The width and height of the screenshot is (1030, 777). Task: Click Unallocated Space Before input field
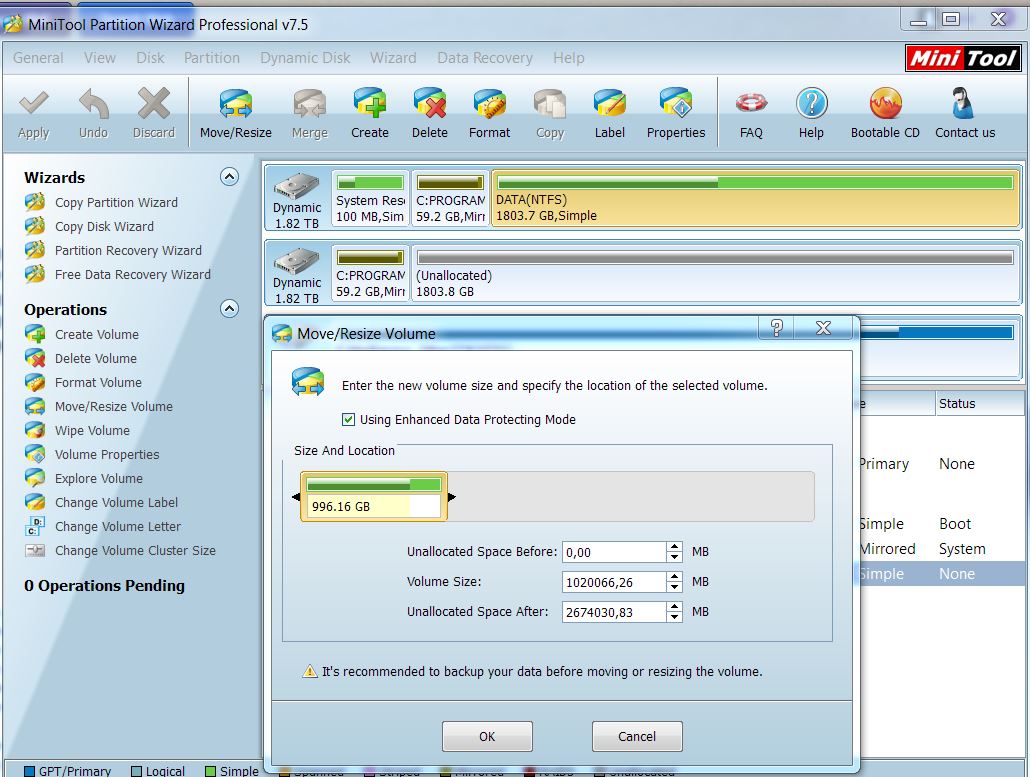[614, 552]
